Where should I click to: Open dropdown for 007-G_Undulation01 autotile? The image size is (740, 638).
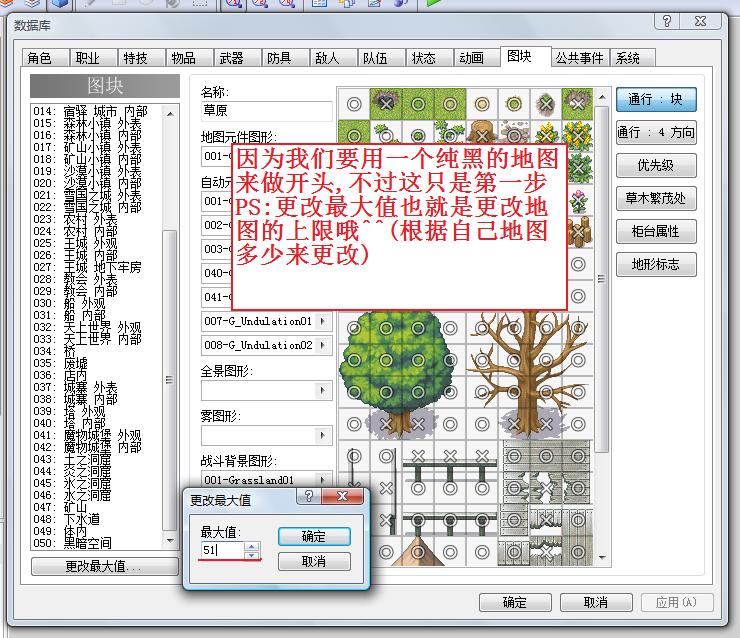click(323, 321)
